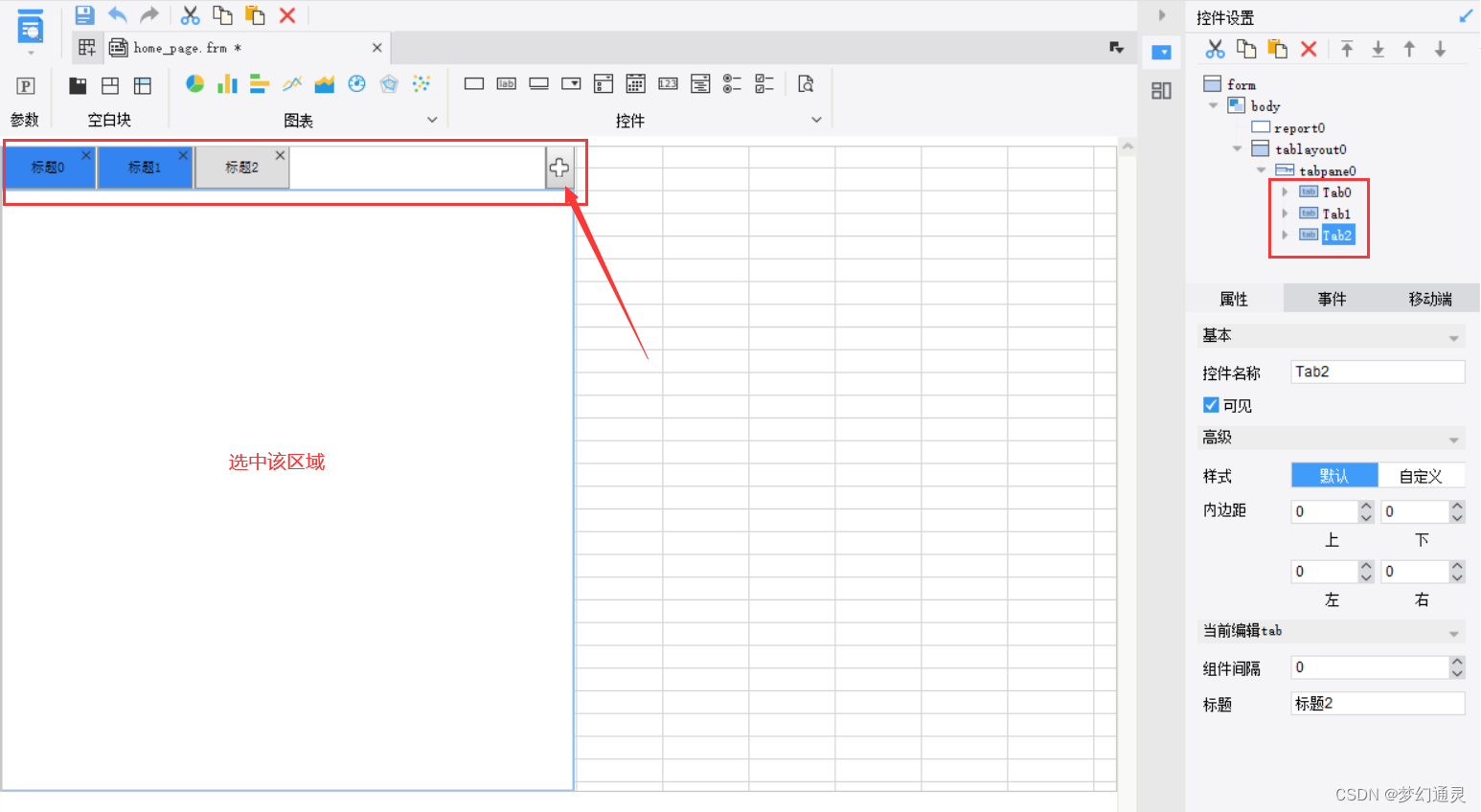The image size is (1481, 812).
Task: Select the number 123 widget icon
Action: (x=669, y=84)
